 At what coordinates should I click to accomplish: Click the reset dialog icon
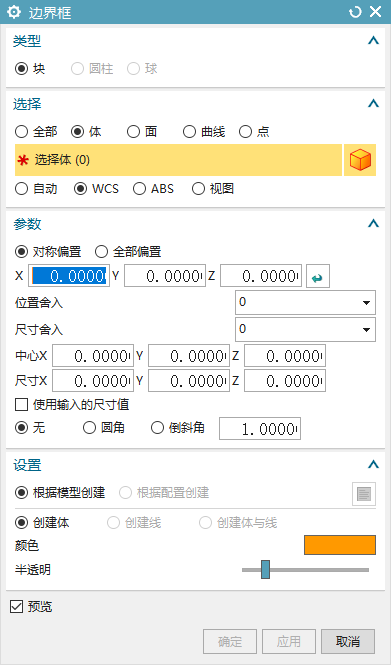(x=355, y=12)
